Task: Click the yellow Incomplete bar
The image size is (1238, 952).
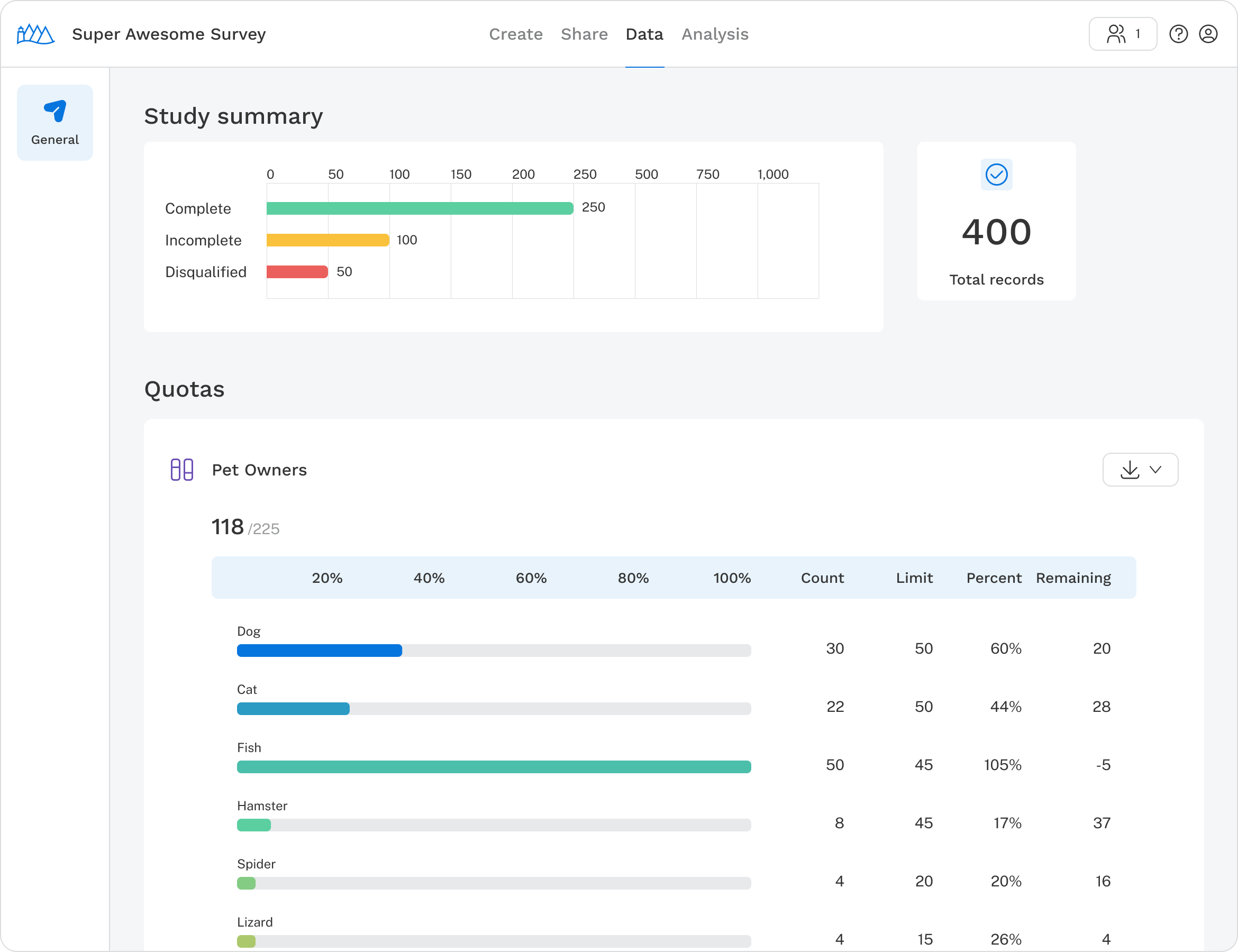Action: (x=327, y=240)
